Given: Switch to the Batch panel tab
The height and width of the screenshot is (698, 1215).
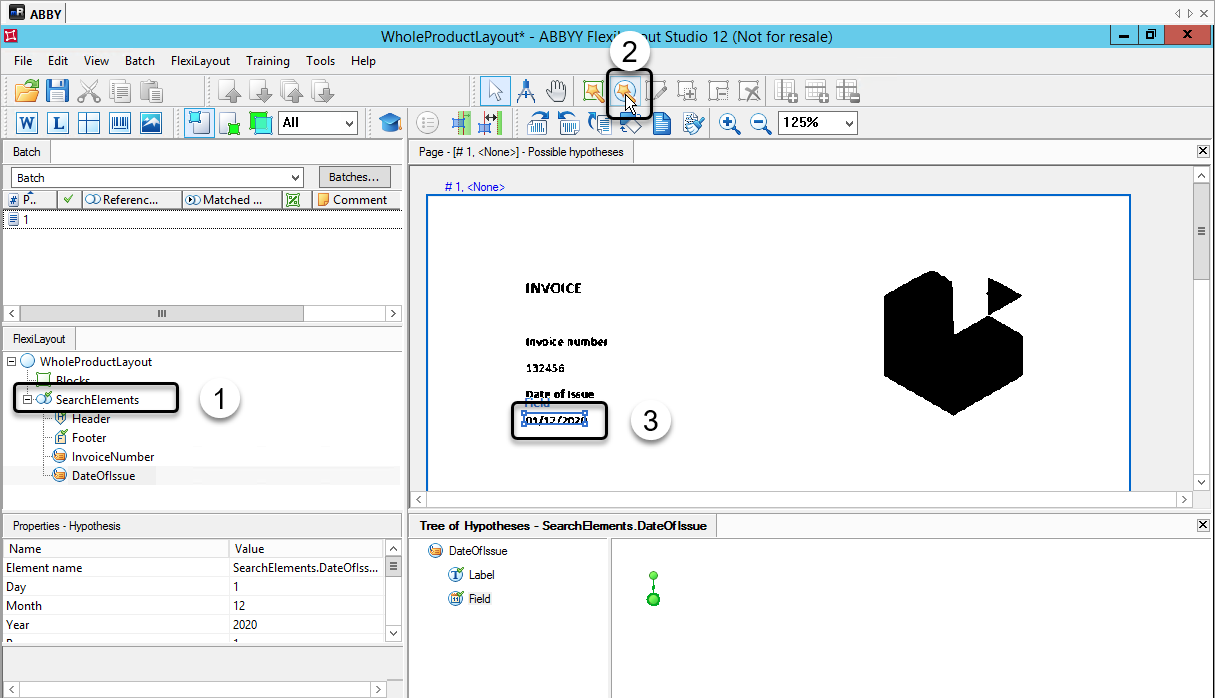Looking at the screenshot, I should (27, 152).
